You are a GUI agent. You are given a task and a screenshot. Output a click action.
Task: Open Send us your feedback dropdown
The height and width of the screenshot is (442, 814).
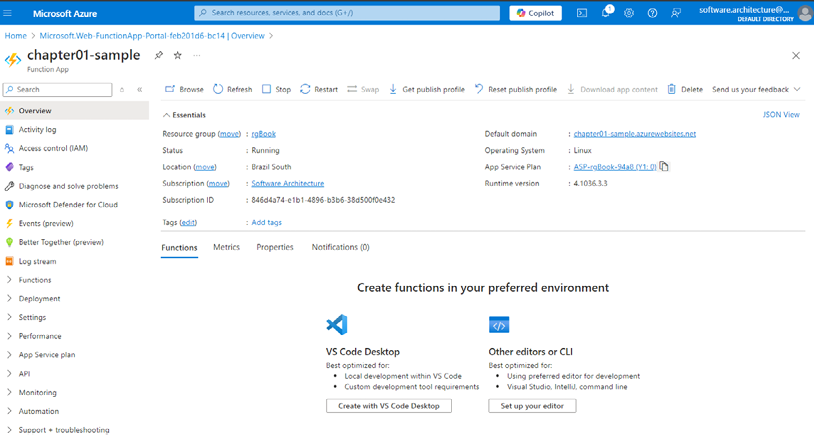(x=756, y=89)
